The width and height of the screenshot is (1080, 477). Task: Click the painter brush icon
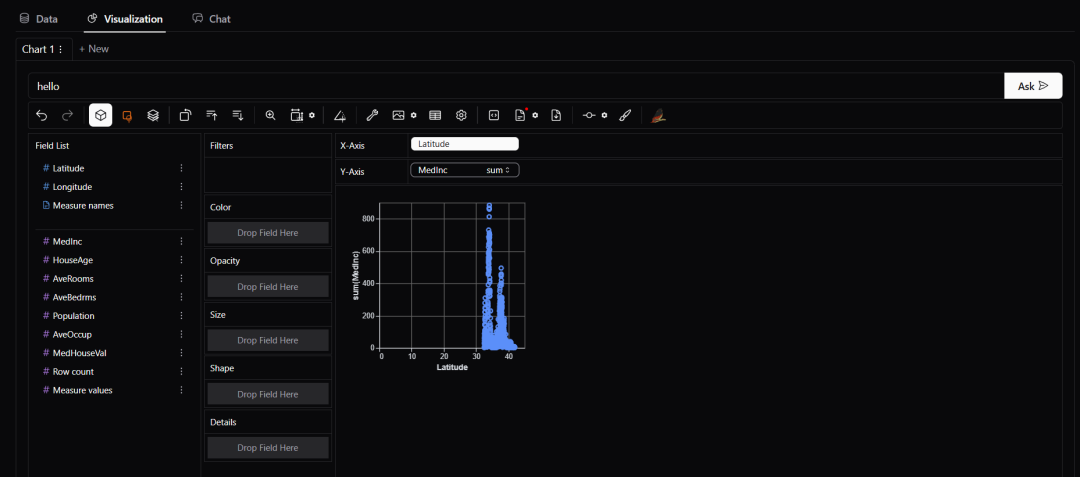click(625, 116)
